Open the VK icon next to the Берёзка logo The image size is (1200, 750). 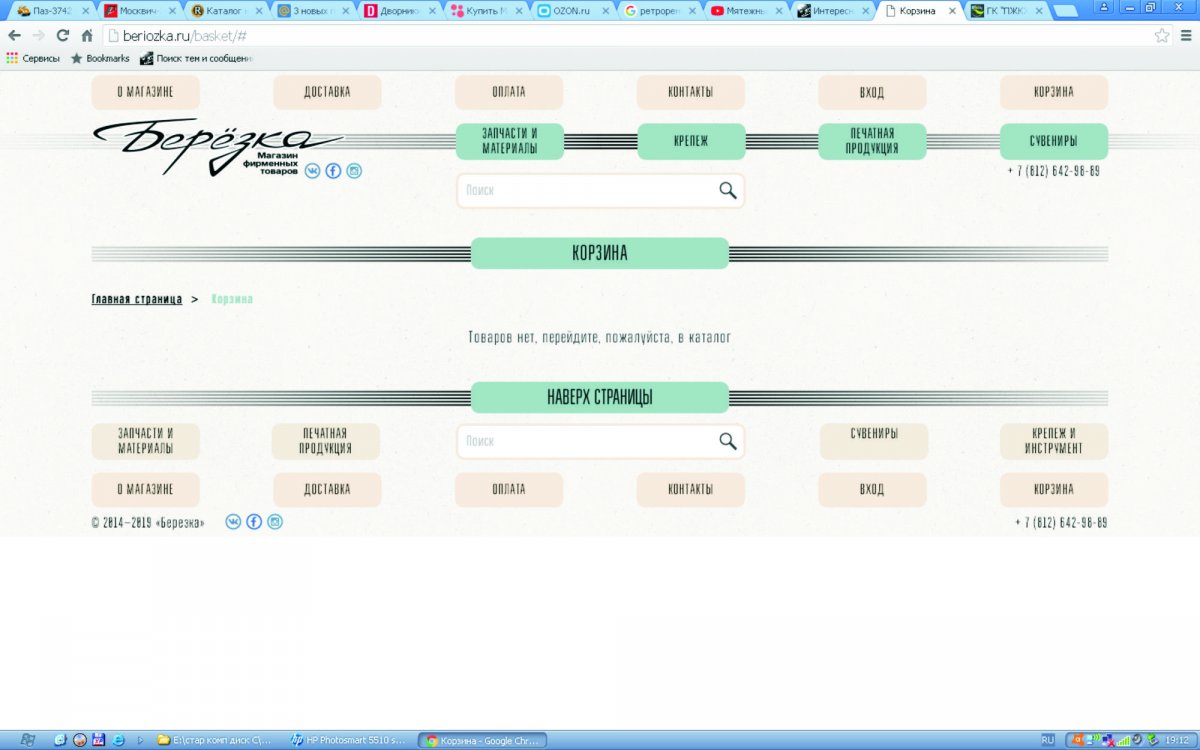[x=312, y=171]
